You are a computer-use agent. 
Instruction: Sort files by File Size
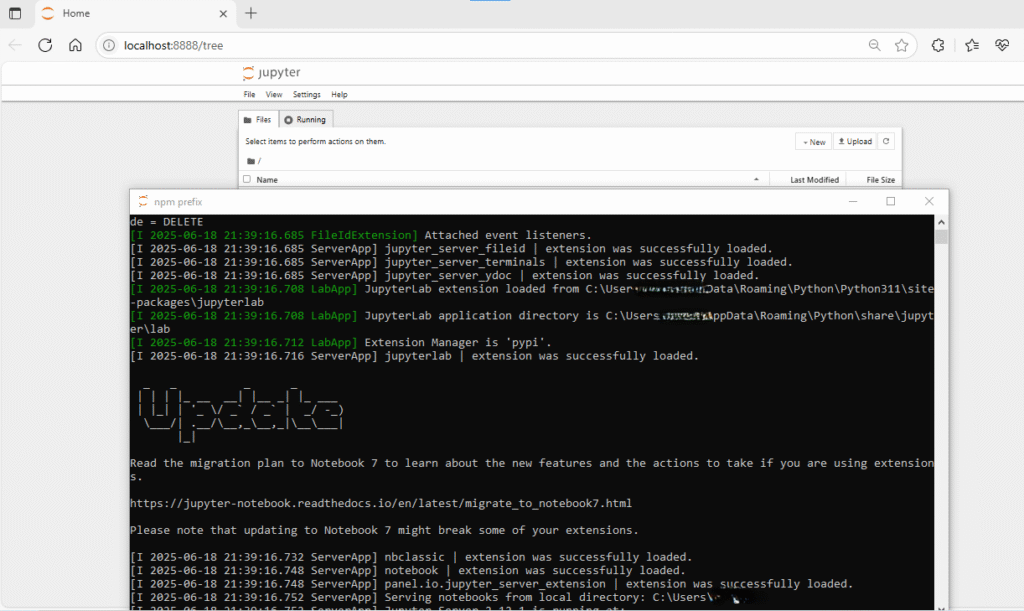tap(880, 180)
